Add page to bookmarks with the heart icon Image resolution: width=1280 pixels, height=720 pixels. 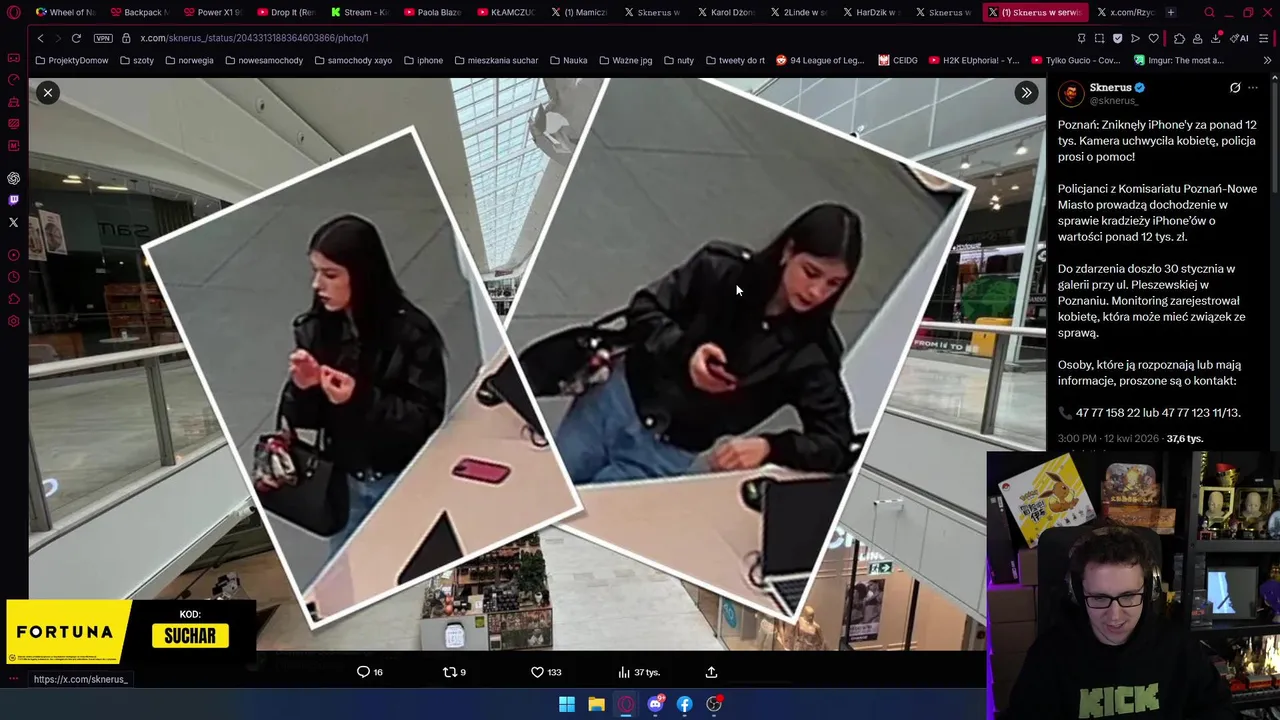1153,38
